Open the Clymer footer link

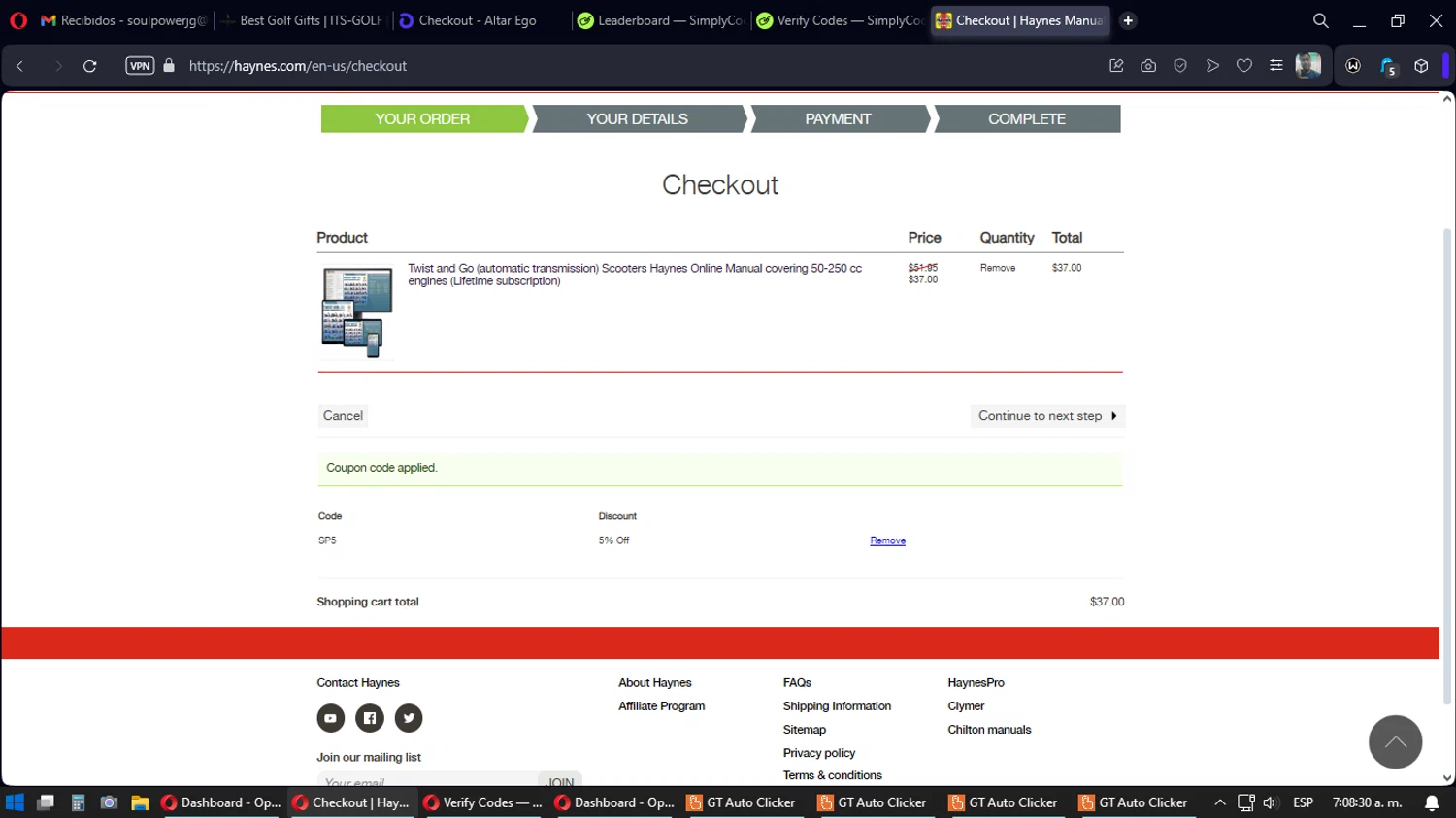[x=966, y=706]
